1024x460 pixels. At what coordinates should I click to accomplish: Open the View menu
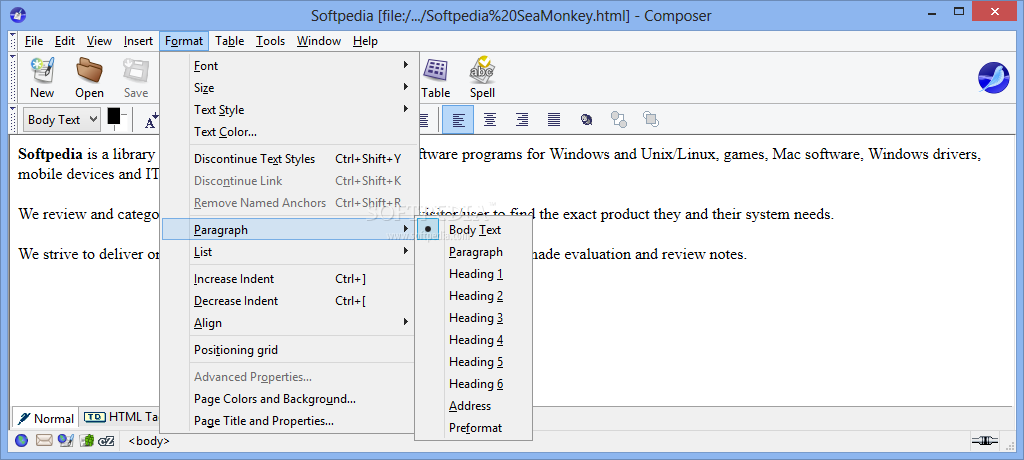point(99,41)
